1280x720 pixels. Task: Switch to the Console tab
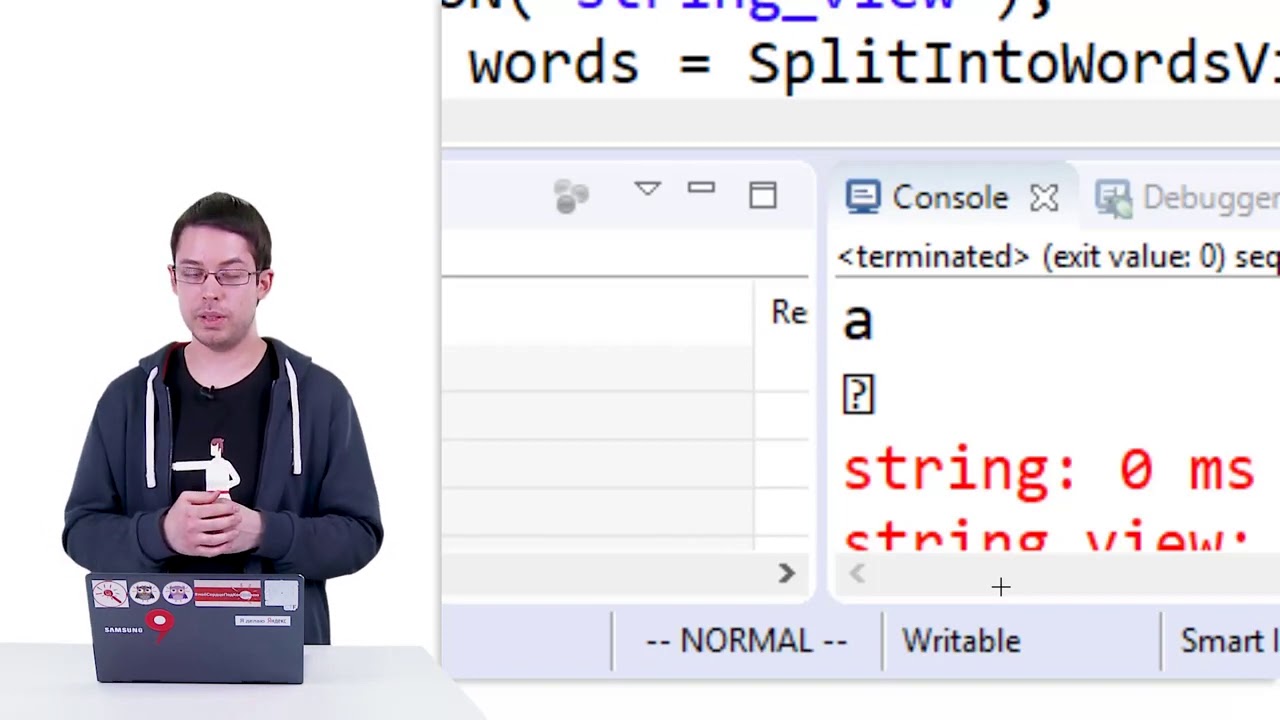949,198
